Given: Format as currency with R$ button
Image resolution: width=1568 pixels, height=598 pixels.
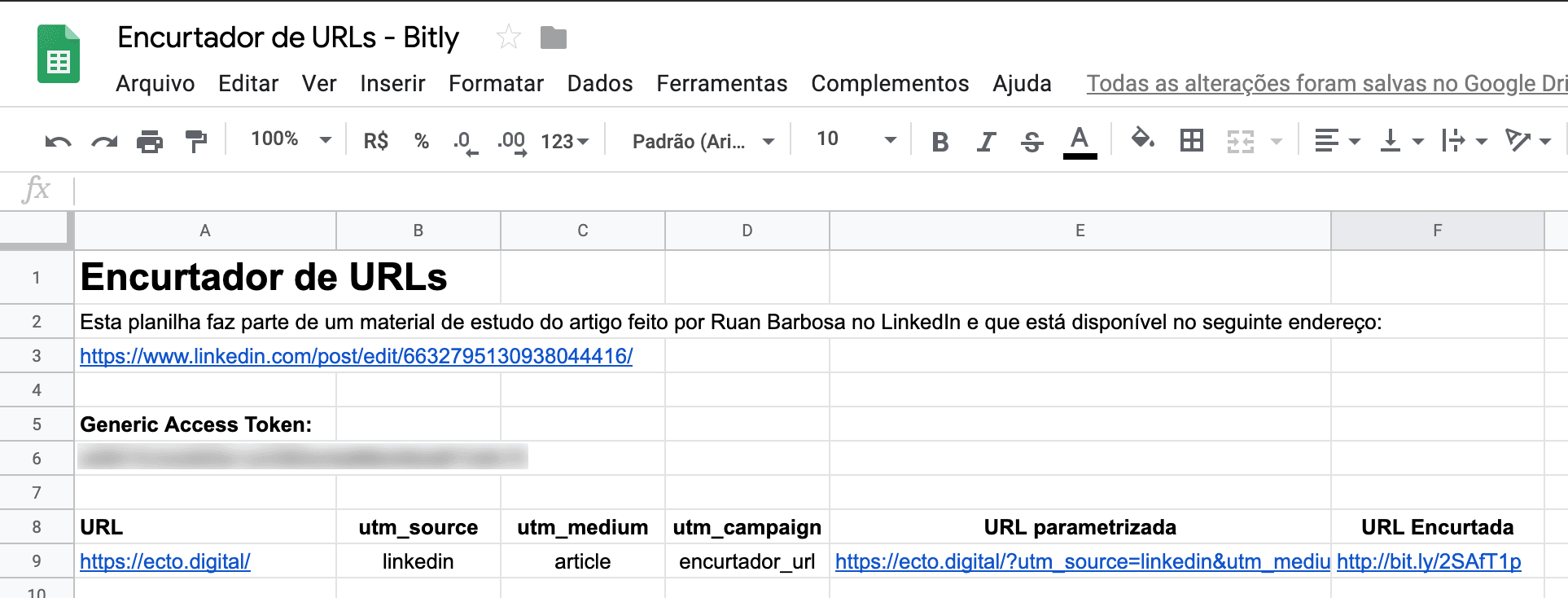Looking at the screenshot, I should [x=376, y=142].
